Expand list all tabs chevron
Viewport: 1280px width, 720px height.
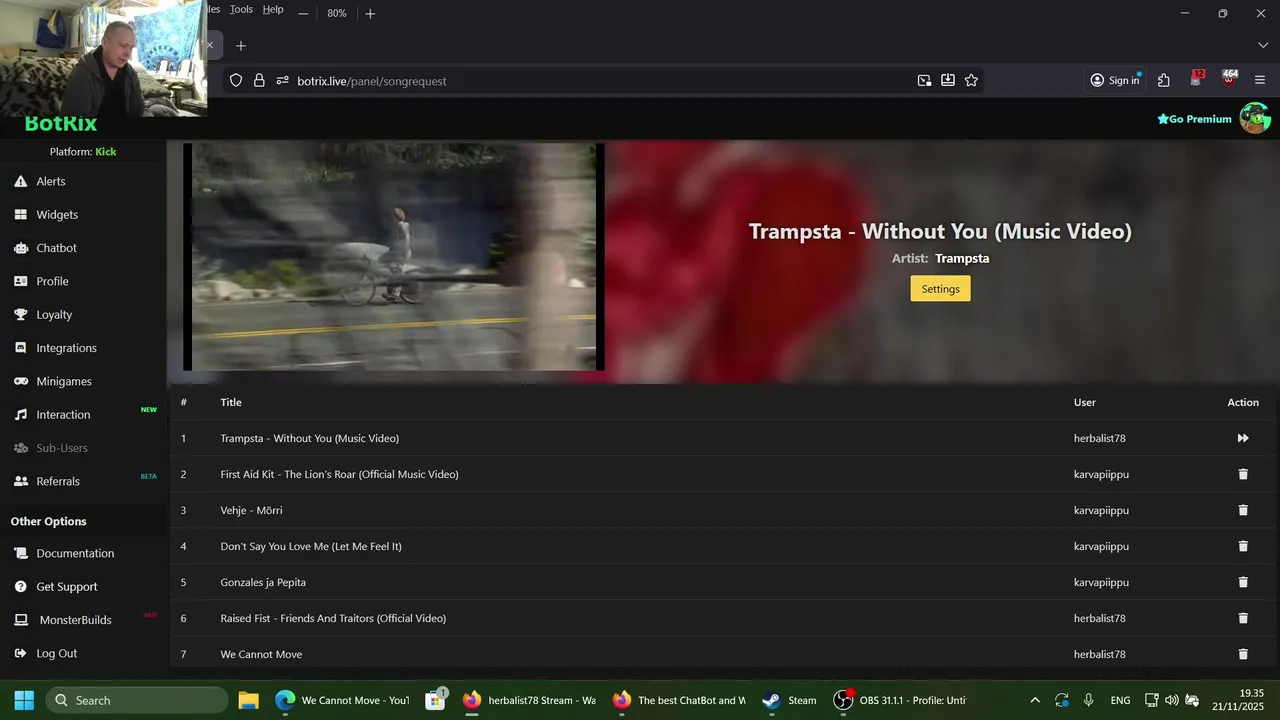point(1262,46)
